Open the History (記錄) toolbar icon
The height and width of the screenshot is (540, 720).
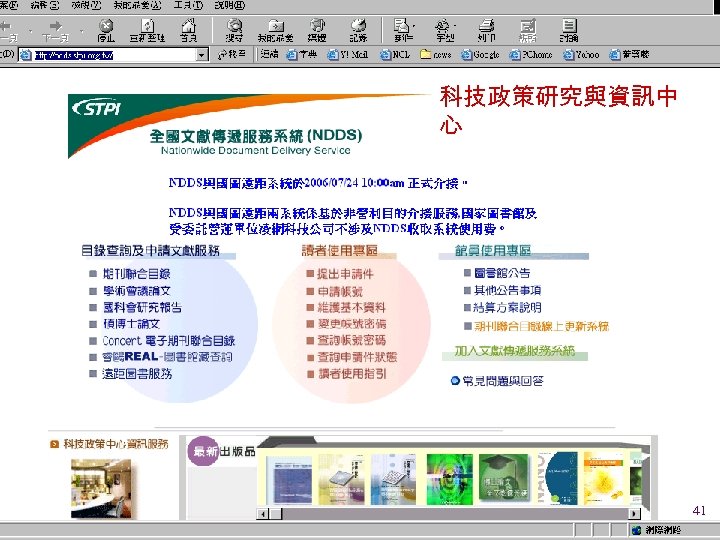coord(358,31)
